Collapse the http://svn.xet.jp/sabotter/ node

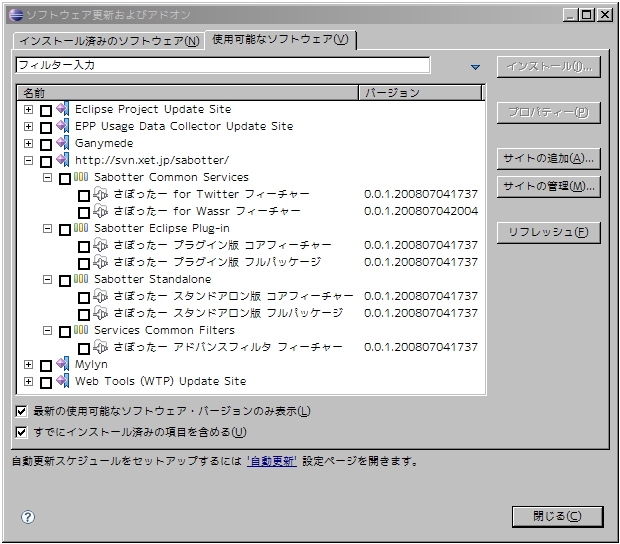click(x=28, y=160)
